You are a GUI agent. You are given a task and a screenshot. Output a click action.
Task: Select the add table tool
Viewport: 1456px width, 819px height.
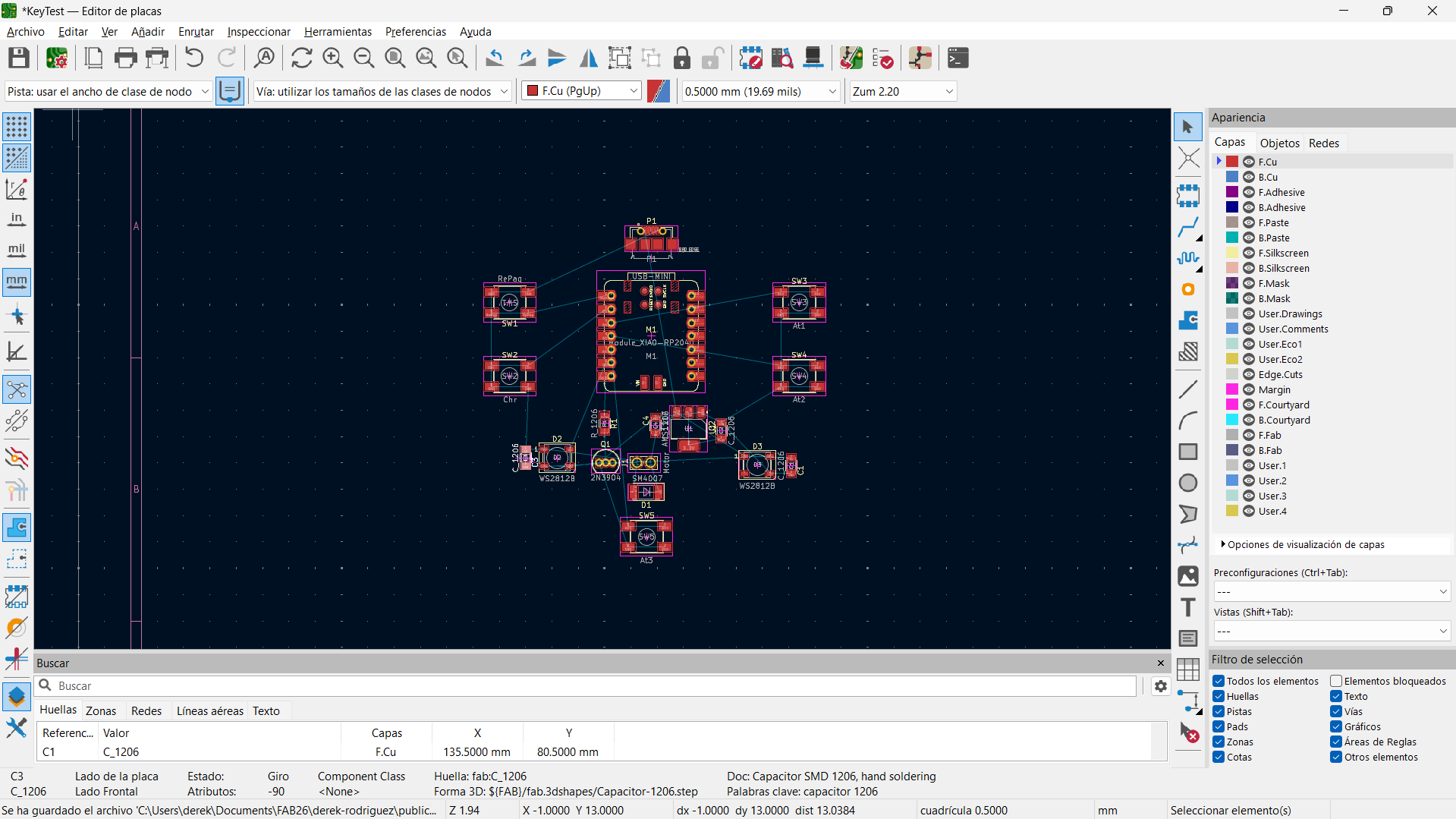tap(1188, 669)
